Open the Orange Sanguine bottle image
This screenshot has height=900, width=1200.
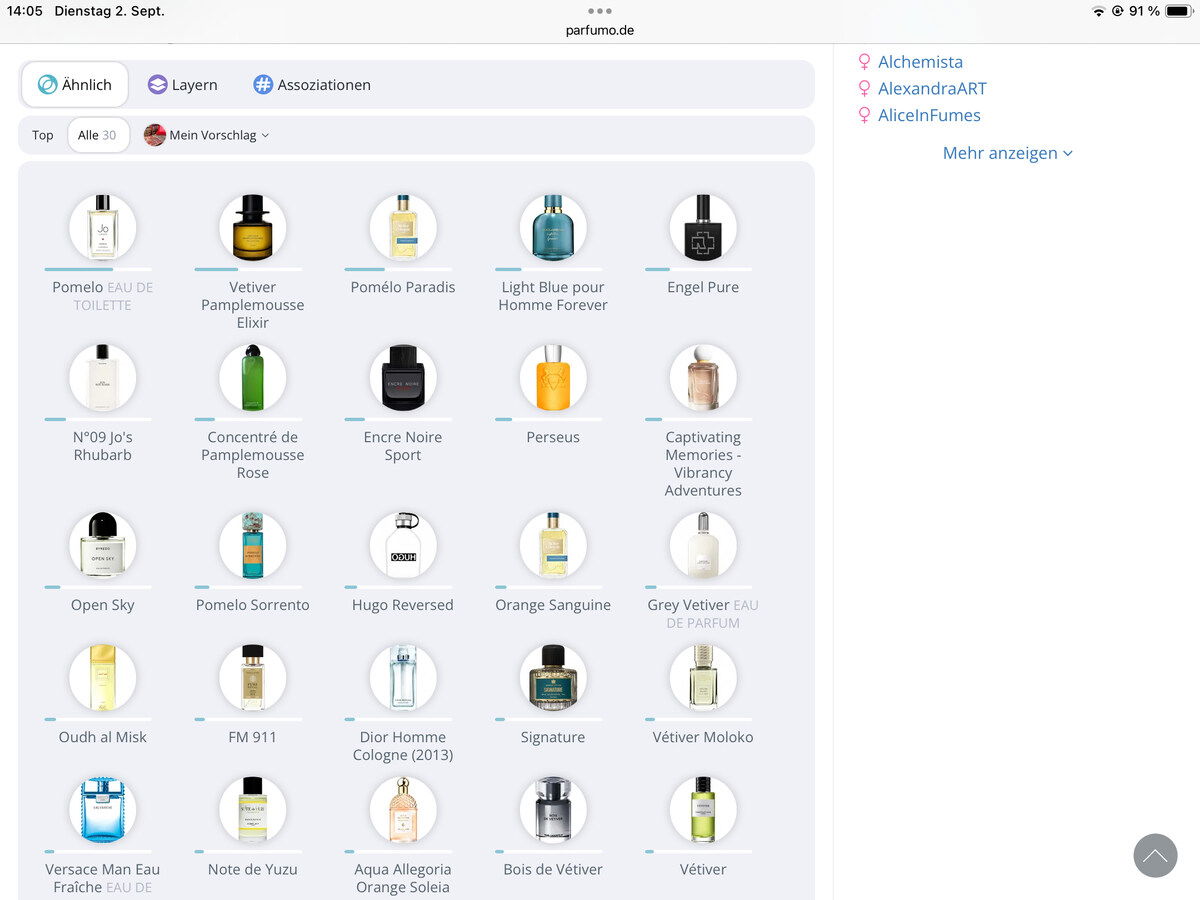553,546
